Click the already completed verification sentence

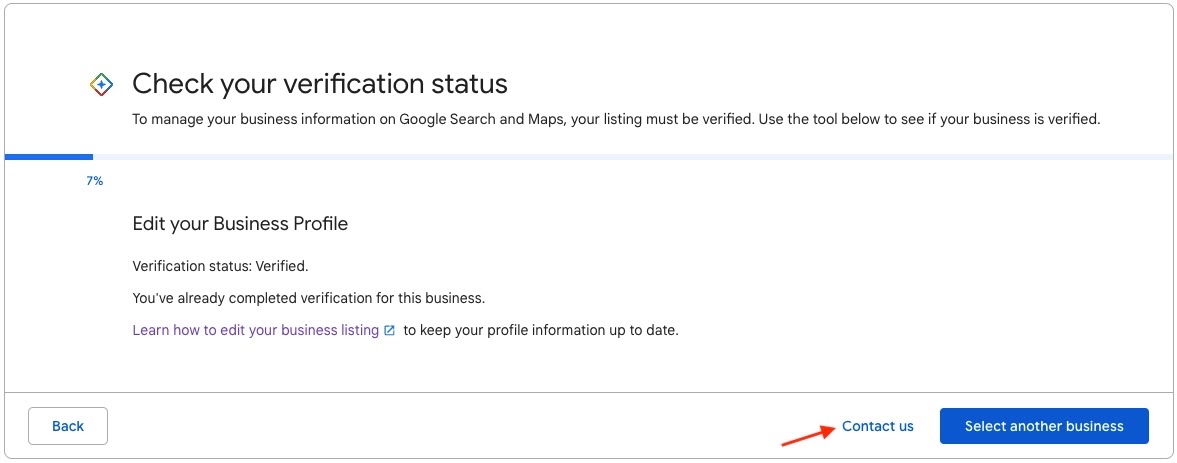pyautogui.click(x=308, y=298)
